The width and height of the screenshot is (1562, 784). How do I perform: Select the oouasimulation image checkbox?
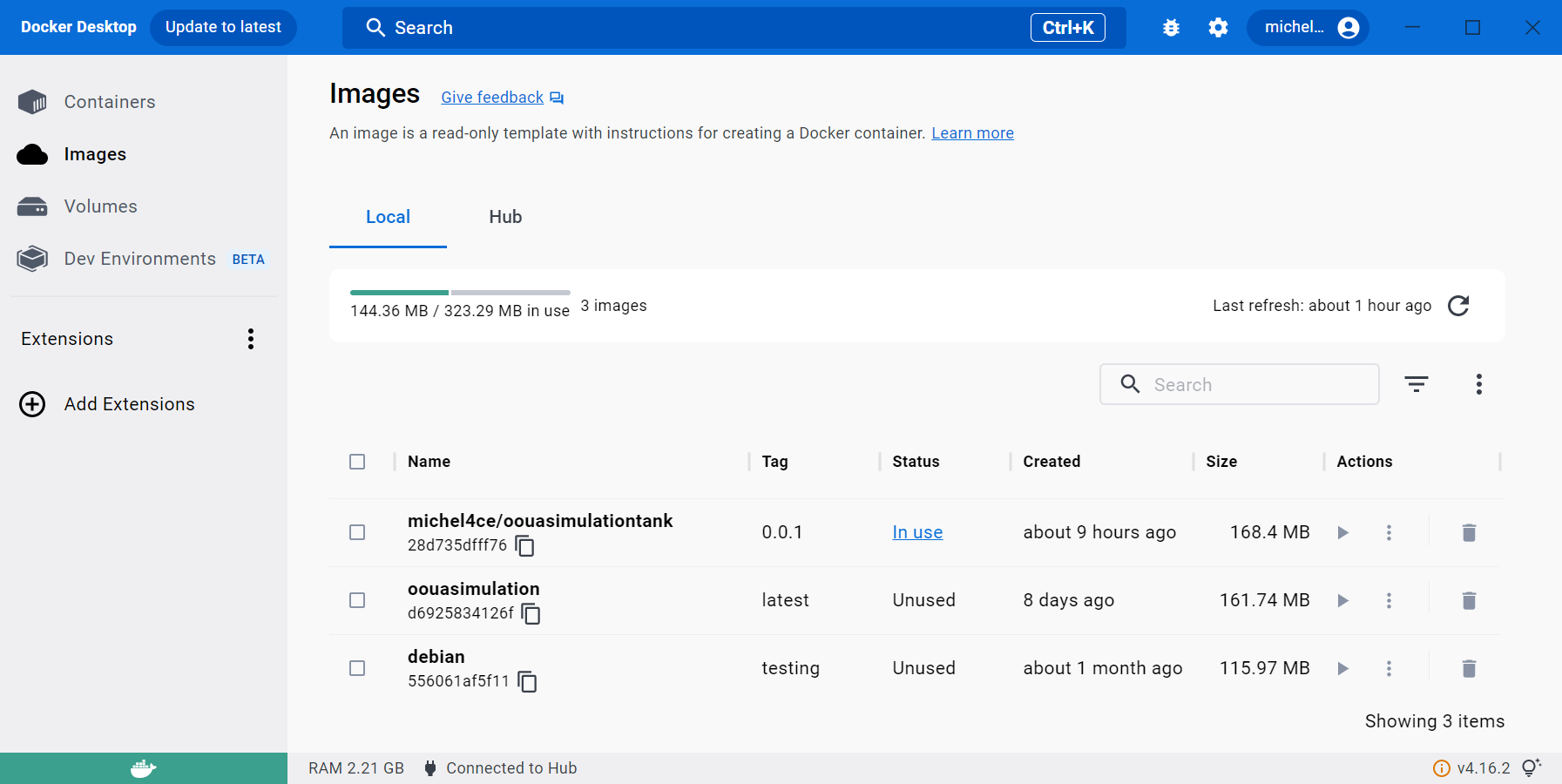pos(357,600)
